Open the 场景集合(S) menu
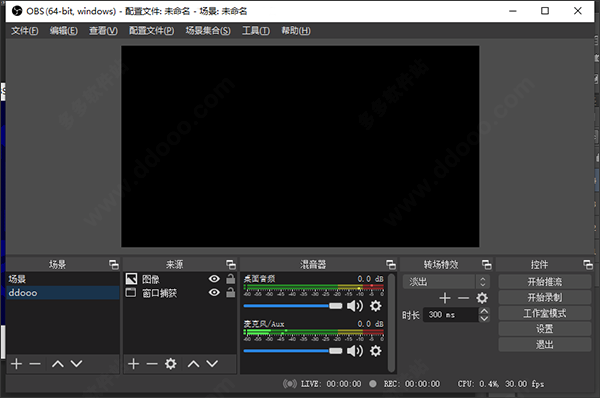 point(208,31)
